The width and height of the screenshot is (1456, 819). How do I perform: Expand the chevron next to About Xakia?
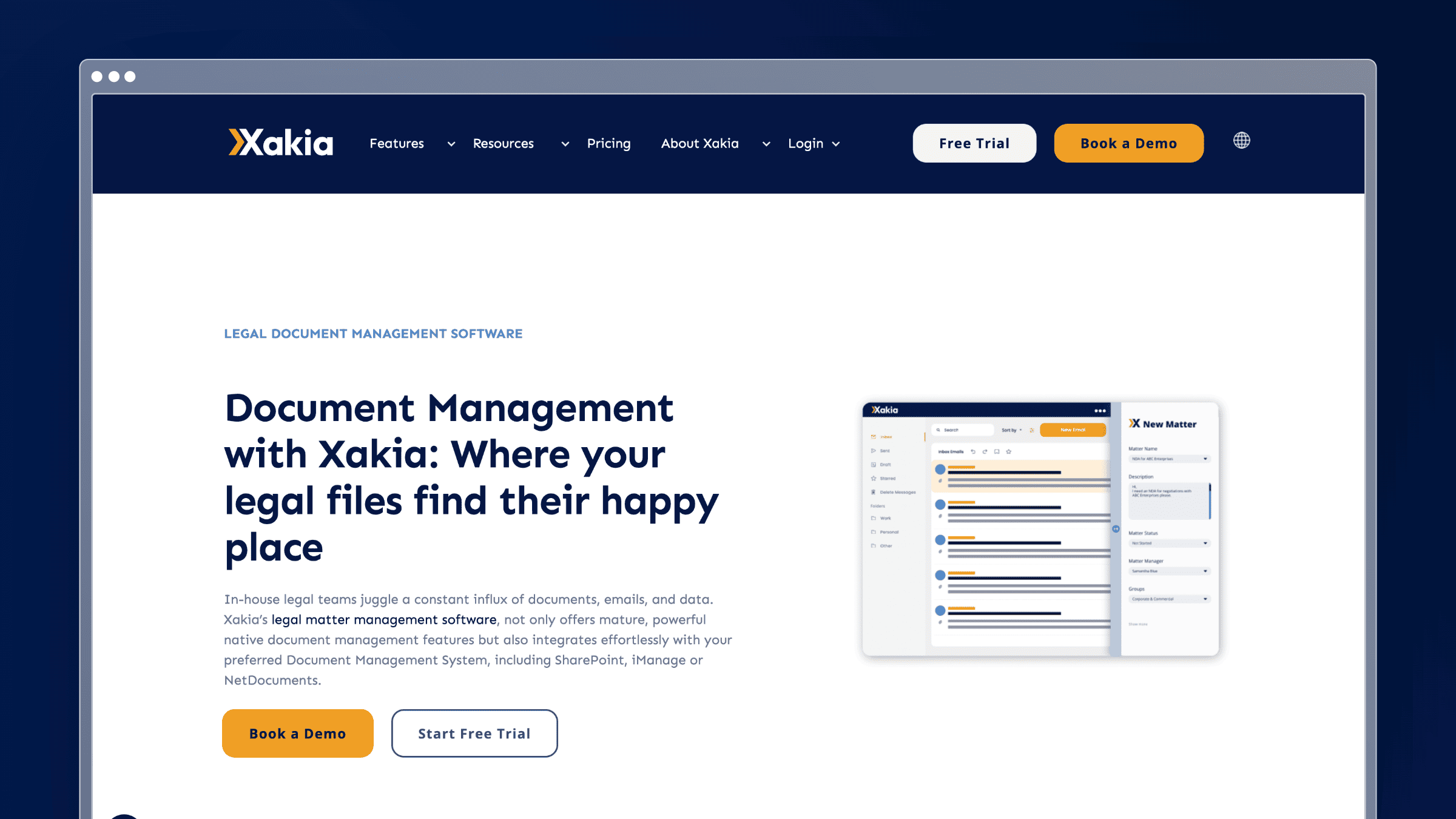[x=766, y=144]
